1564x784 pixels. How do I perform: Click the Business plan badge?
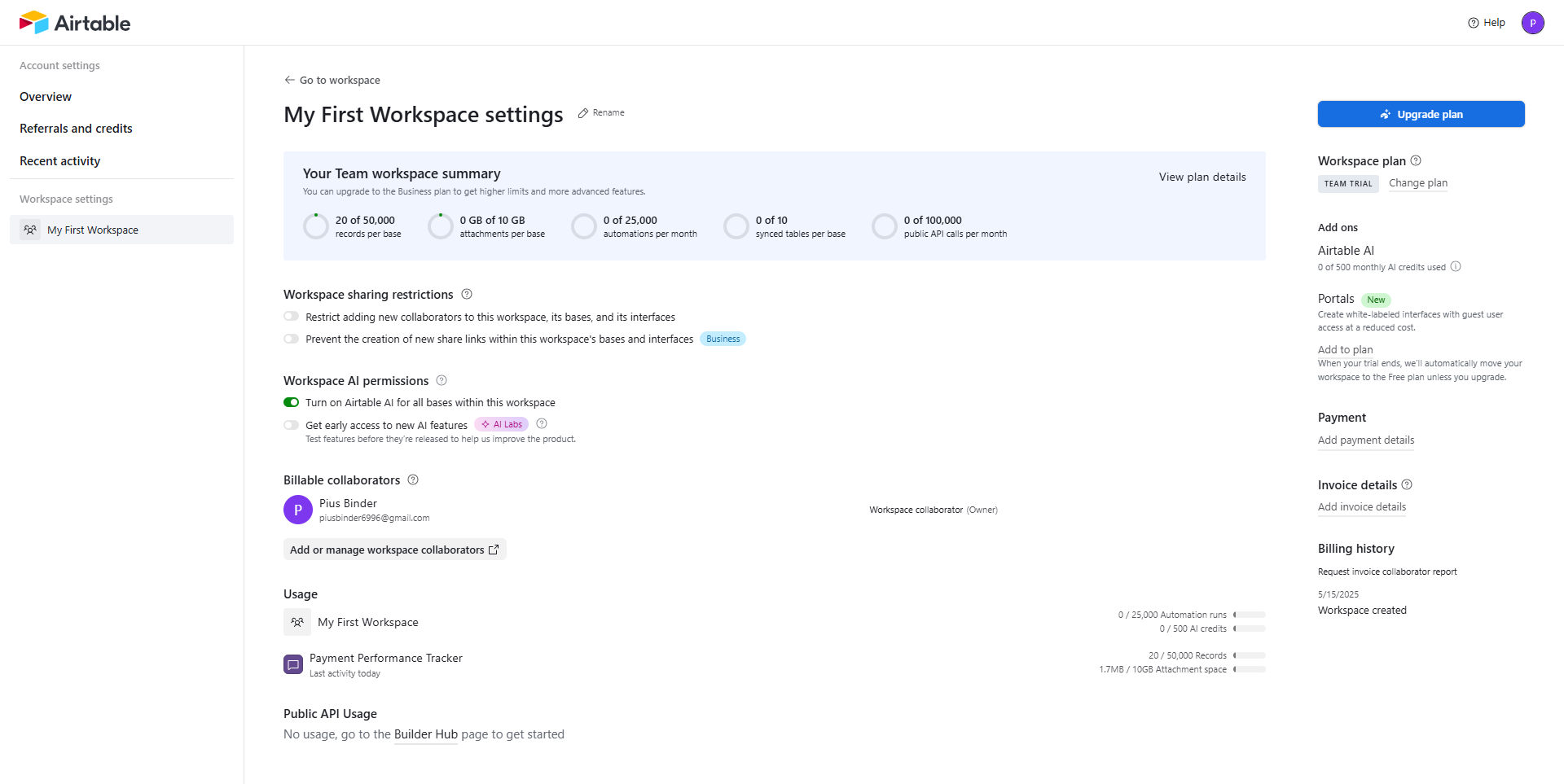coord(723,339)
